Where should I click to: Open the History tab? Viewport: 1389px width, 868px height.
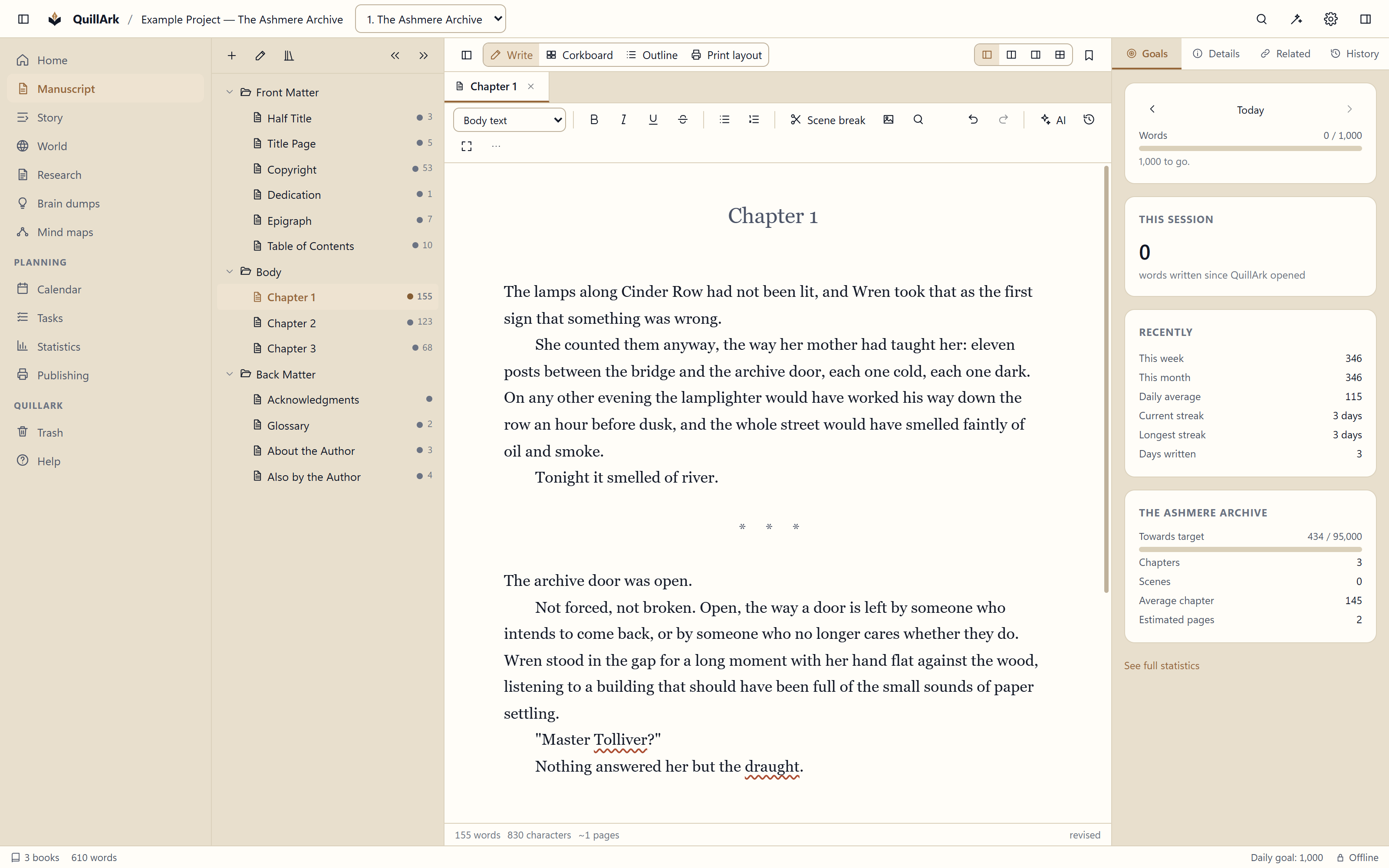pos(1355,53)
